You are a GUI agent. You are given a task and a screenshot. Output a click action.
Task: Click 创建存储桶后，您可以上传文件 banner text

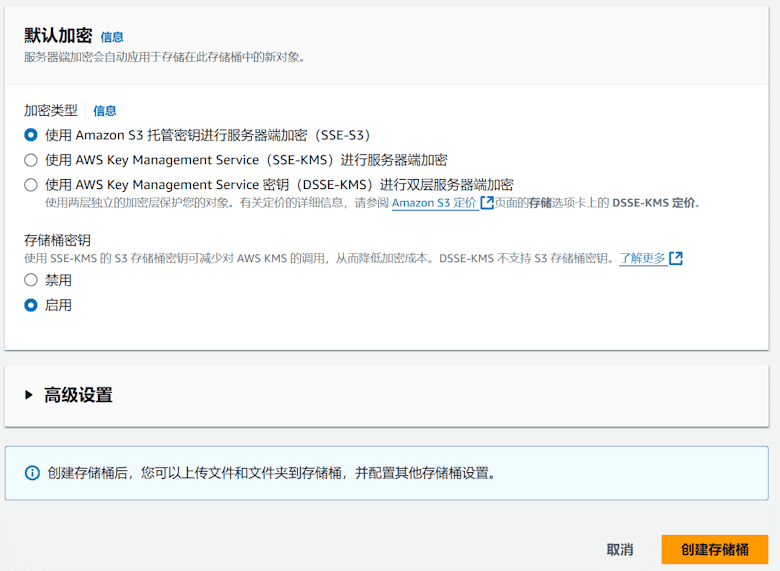(272, 473)
